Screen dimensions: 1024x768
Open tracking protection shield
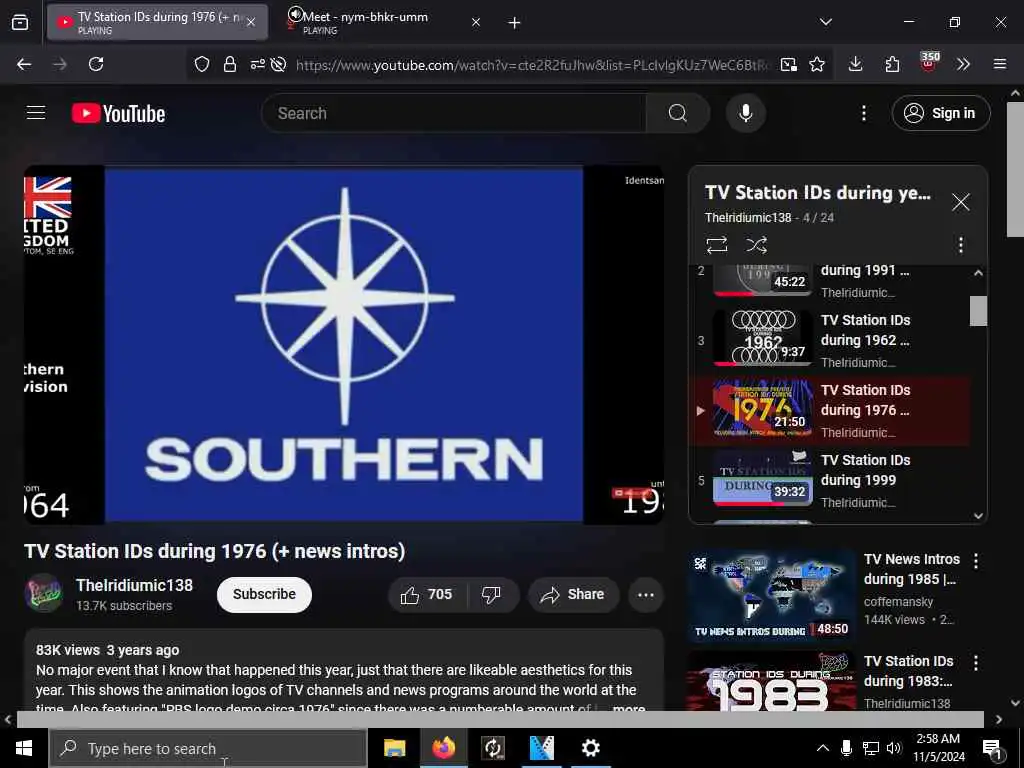point(202,64)
